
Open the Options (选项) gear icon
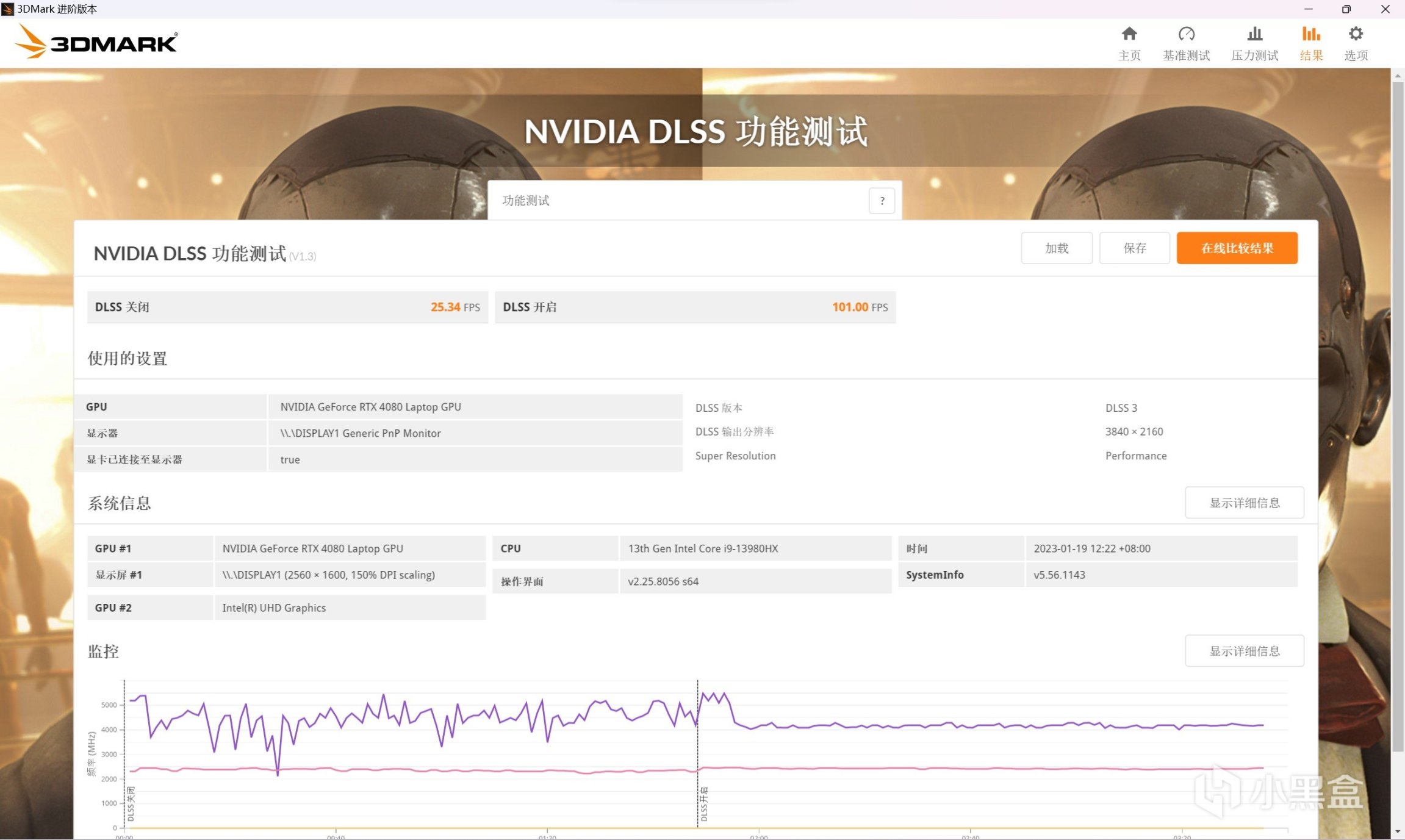1356,34
